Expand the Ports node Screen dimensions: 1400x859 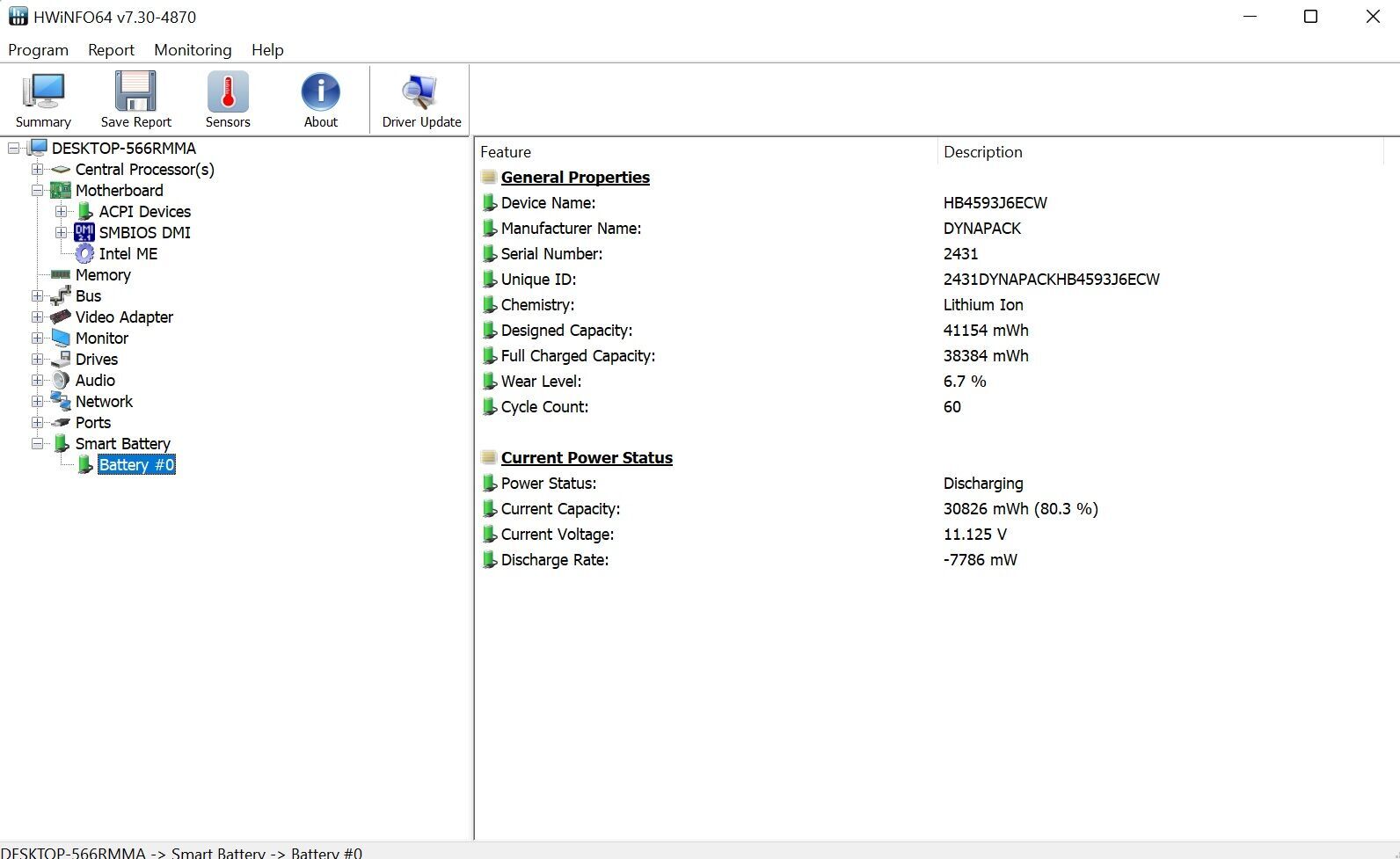[x=37, y=422]
